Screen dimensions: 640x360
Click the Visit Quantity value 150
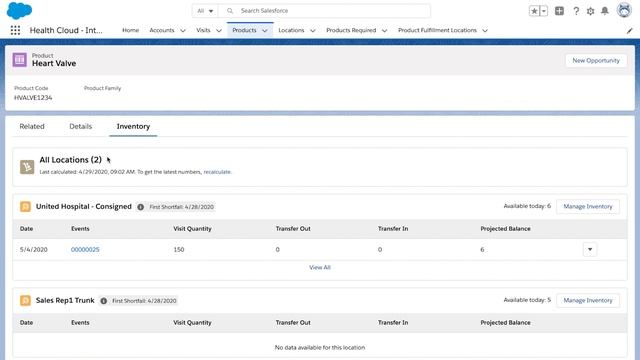tap(179, 249)
